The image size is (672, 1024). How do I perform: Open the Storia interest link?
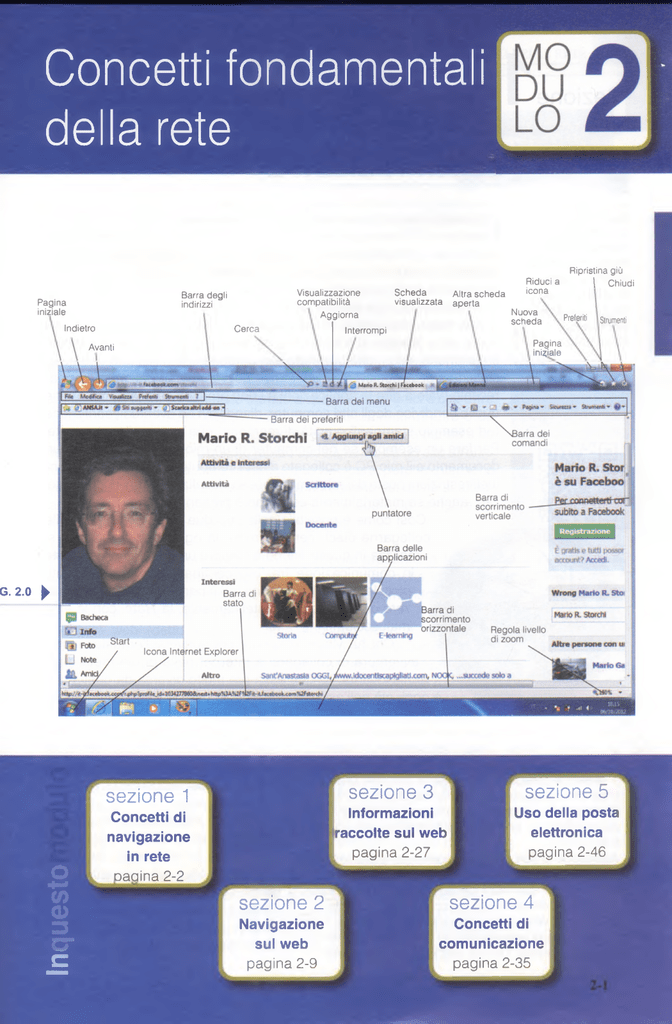(x=286, y=635)
